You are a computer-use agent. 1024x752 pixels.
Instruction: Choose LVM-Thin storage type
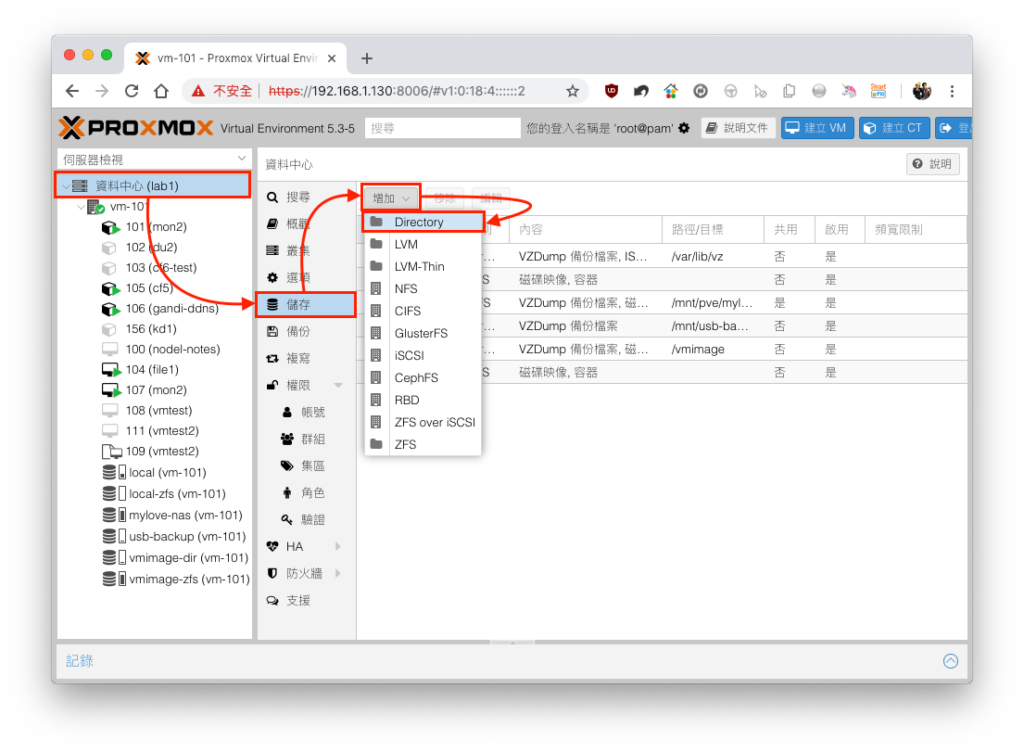pos(423,266)
